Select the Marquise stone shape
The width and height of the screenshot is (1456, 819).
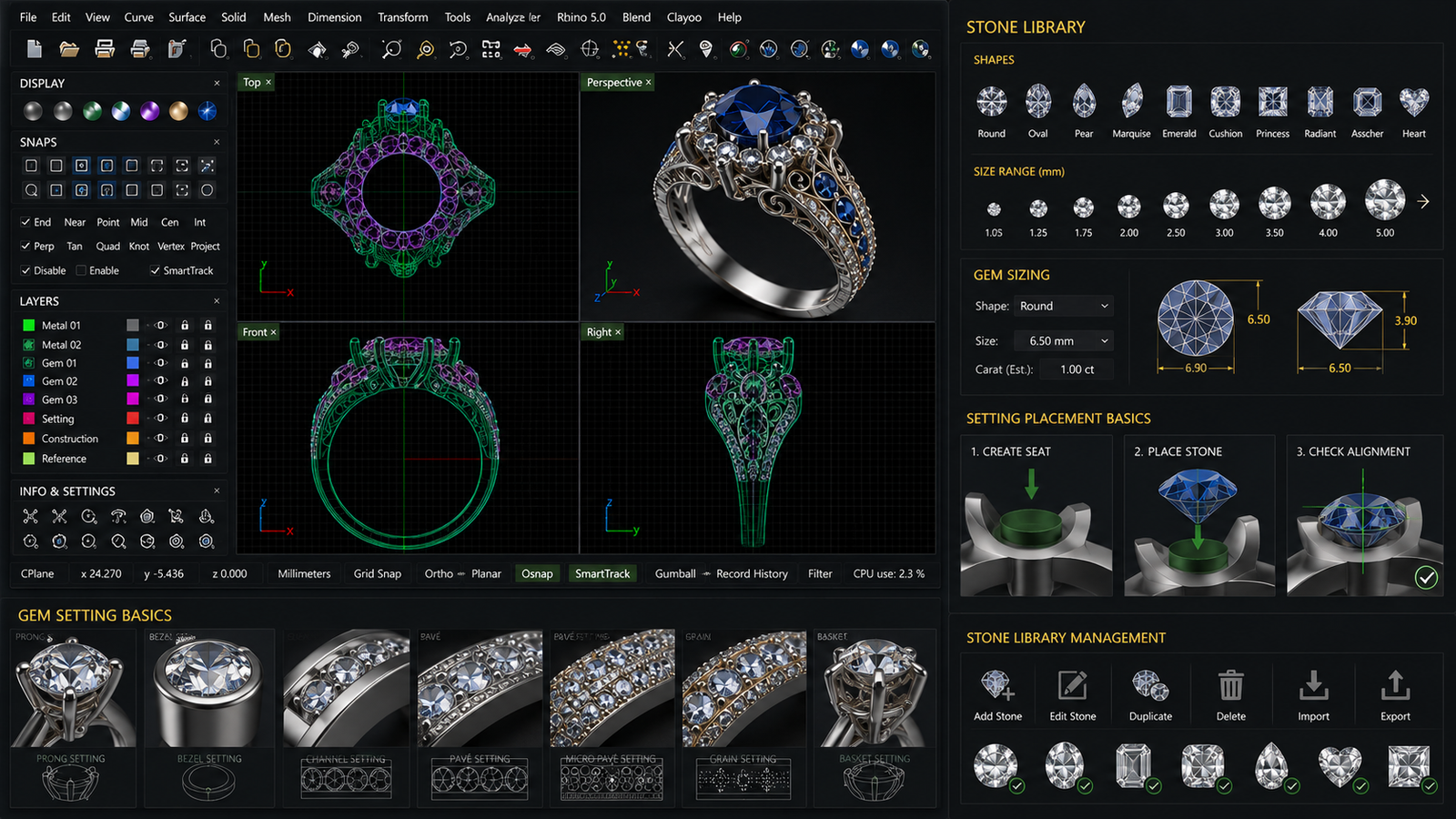pyautogui.click(x=1131, y=102)
